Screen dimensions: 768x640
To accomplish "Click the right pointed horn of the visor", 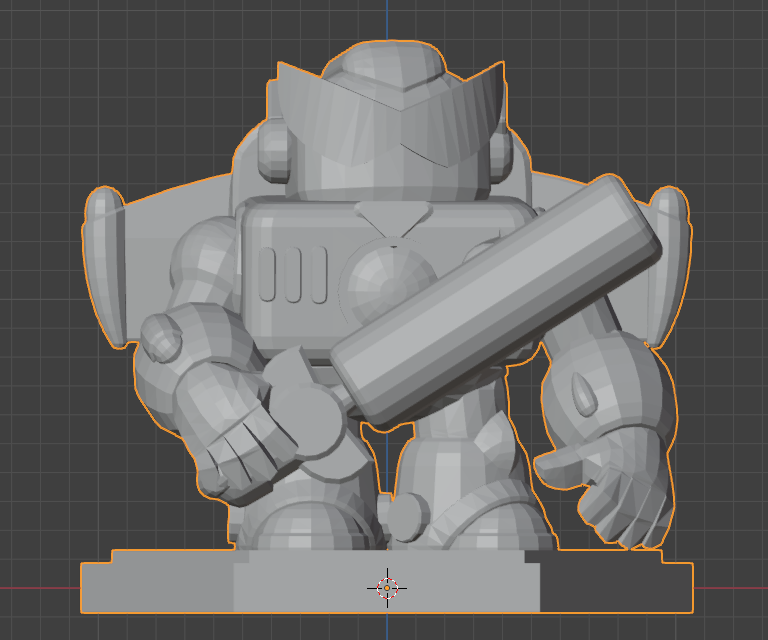I will coord(488,84).
